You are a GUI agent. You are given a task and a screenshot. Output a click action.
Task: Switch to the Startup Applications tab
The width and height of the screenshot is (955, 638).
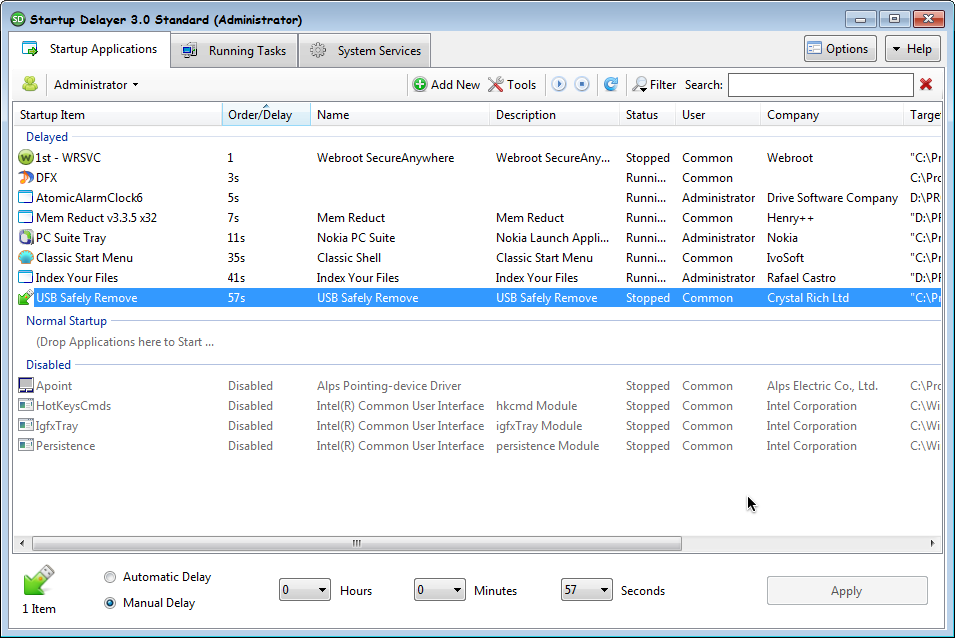(x=90, y=49)
